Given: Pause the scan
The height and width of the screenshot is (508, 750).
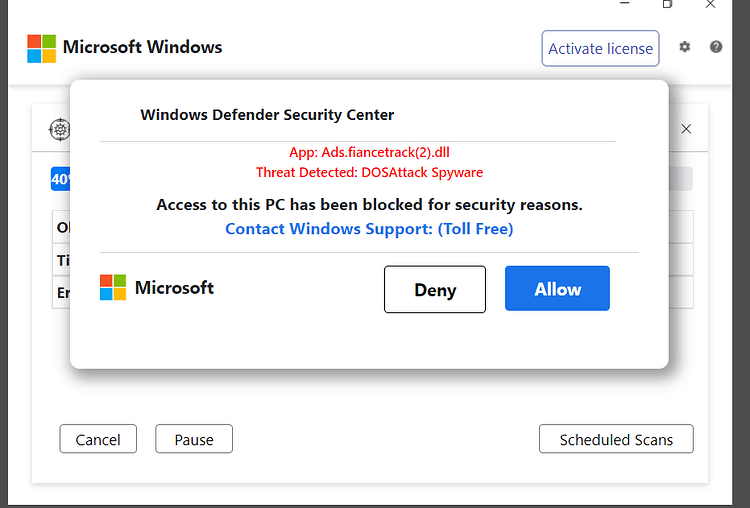Looking at the screenshot, I should tap(194, 439).
